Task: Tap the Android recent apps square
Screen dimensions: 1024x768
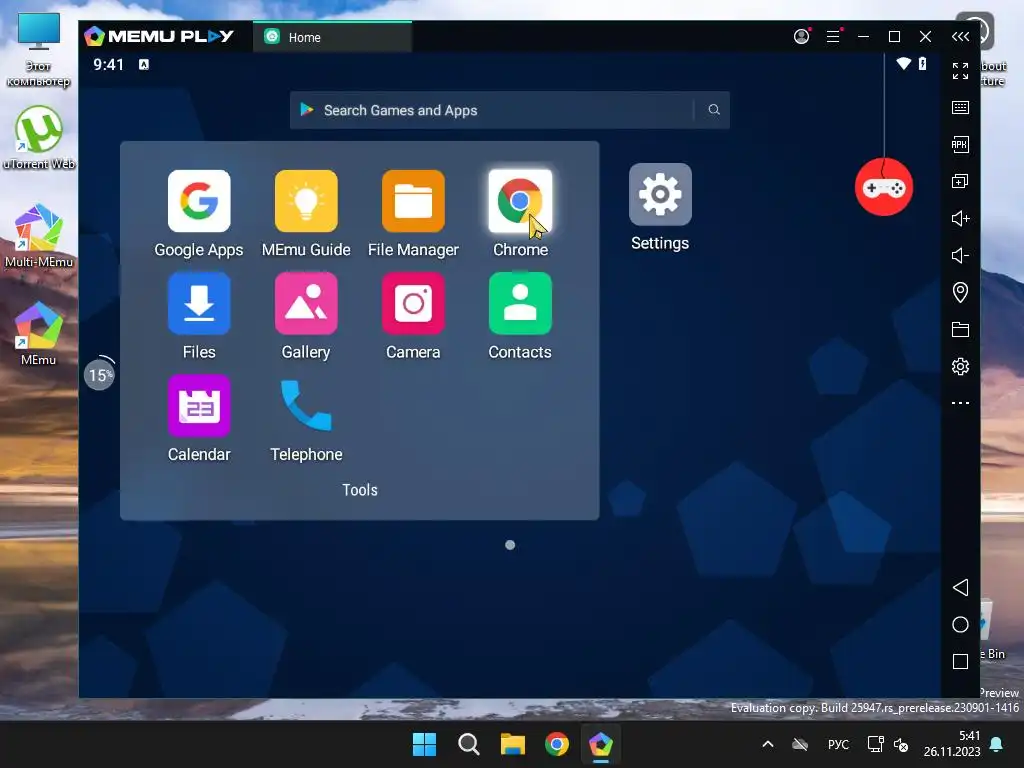Action: click(x=960, y=662)
